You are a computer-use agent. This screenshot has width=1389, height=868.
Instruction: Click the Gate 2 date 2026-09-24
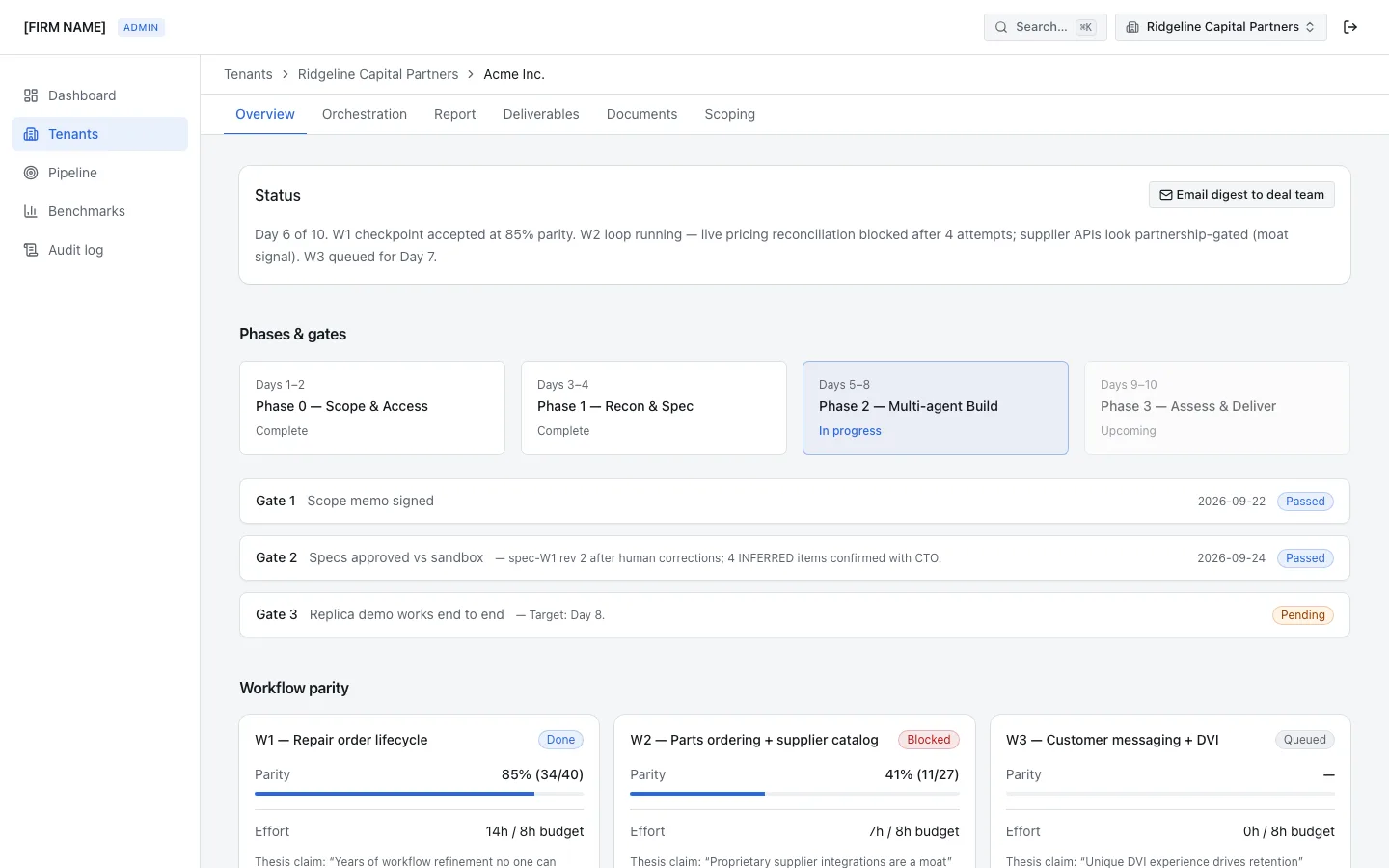pyautogui.click(x=1231, y=558)
